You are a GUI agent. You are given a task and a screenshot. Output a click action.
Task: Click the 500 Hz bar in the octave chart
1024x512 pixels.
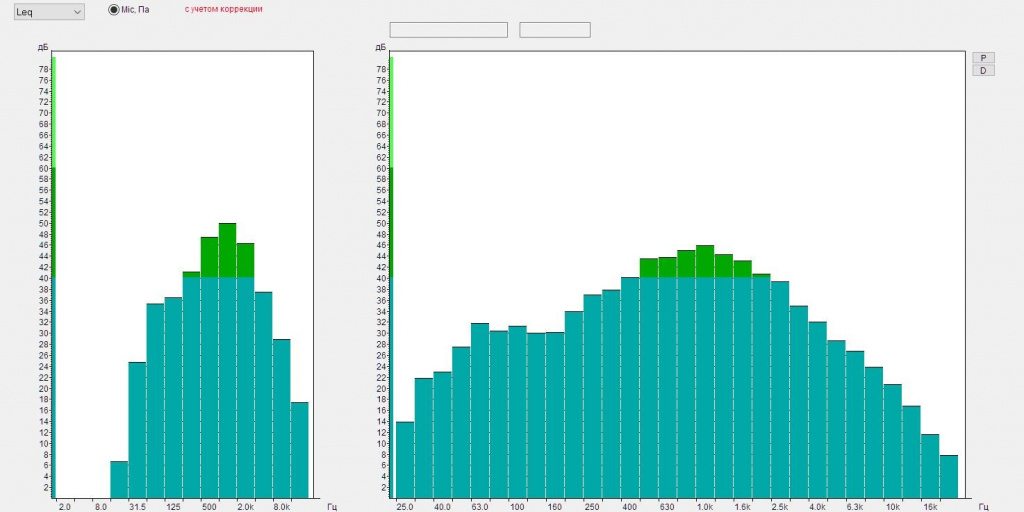coord(210,368)
